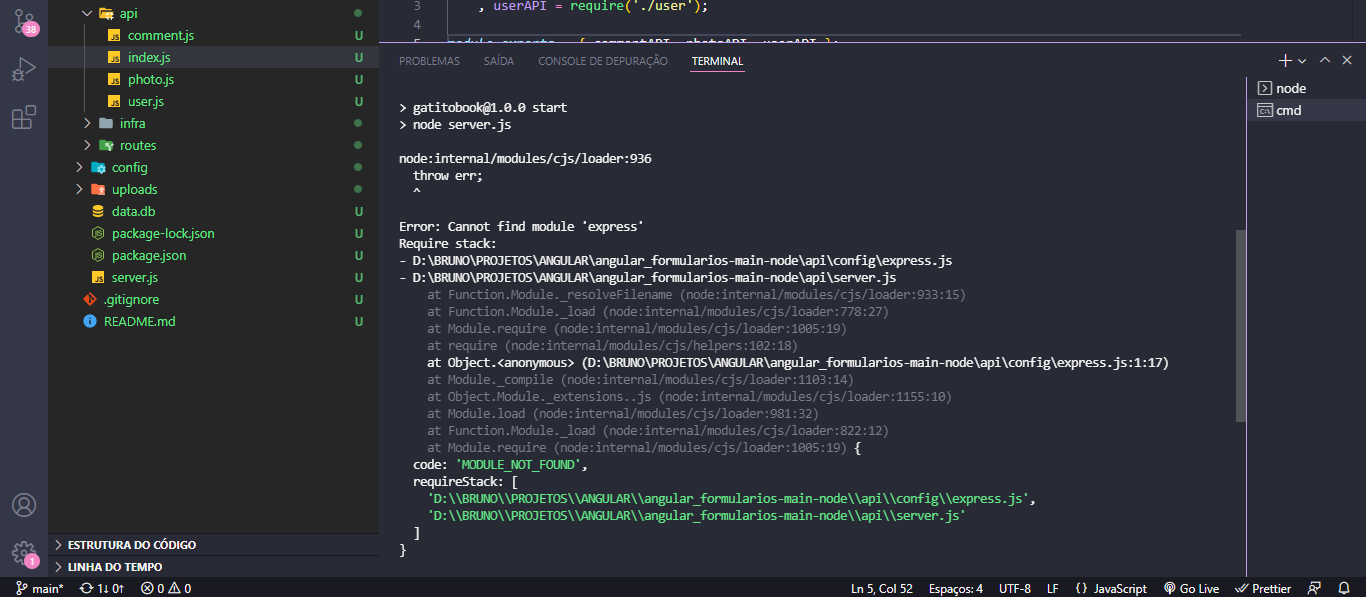Viewport: 1366px width, 597px height.
Task: Start Go Live server
Action: click(1191, 588)
